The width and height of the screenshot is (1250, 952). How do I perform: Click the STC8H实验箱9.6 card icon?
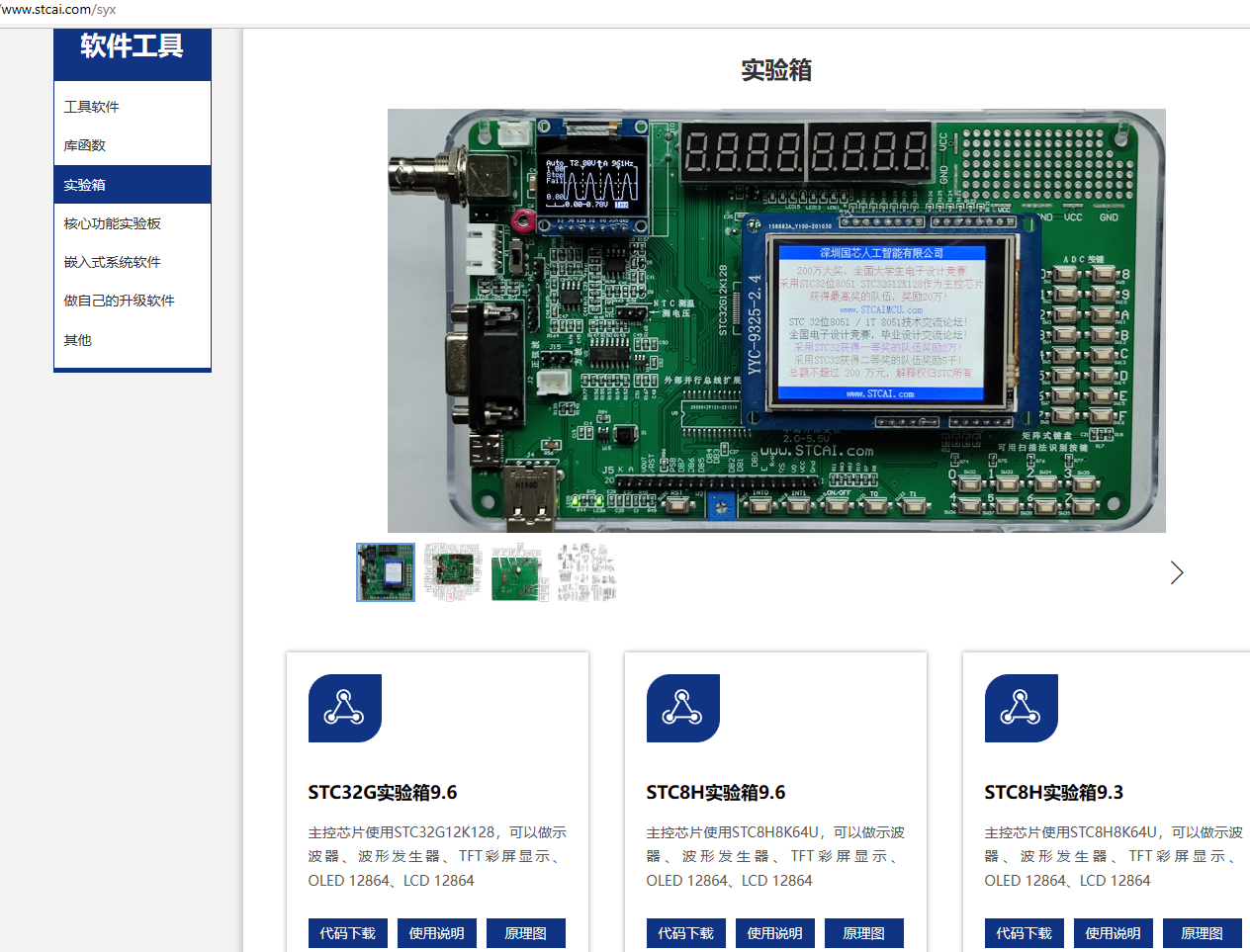(x=683, y=708)
